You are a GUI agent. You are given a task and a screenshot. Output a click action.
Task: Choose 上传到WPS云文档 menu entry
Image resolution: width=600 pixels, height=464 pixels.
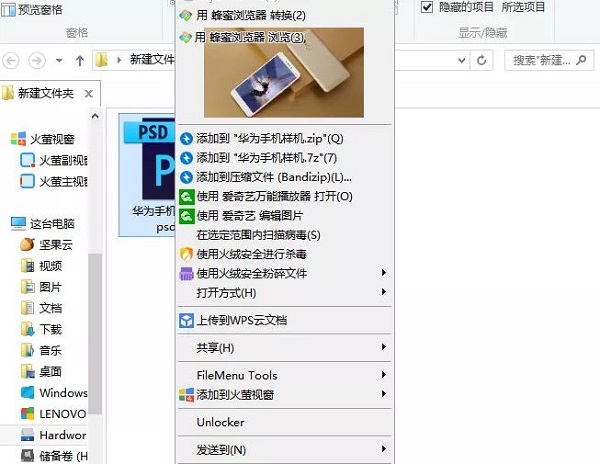tap(283, 321)
